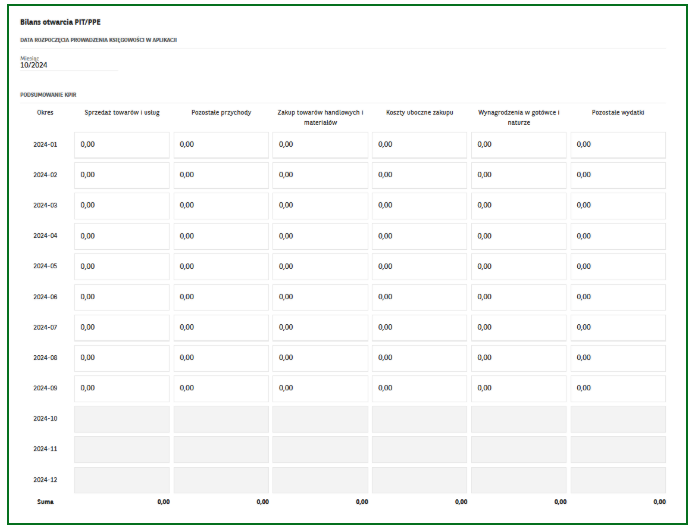
Task: Edit Koszty uboczne zakupu for 2024-09
Action: tap(419, 388)
